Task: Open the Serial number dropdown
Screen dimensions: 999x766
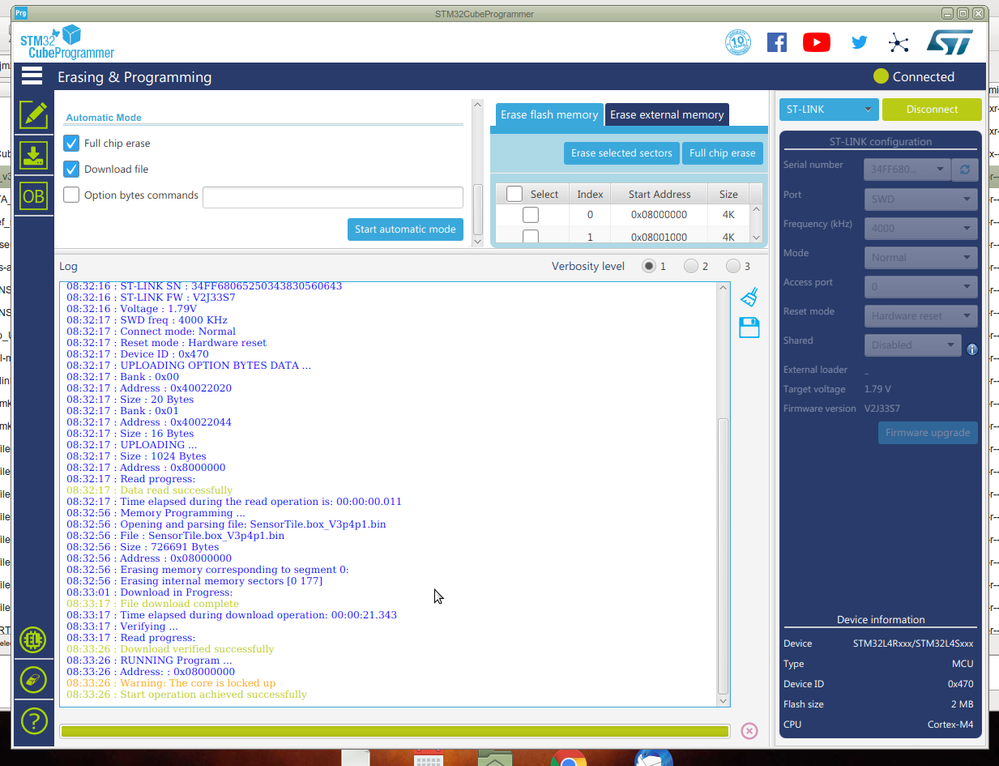Action: (x=907, y=170)
